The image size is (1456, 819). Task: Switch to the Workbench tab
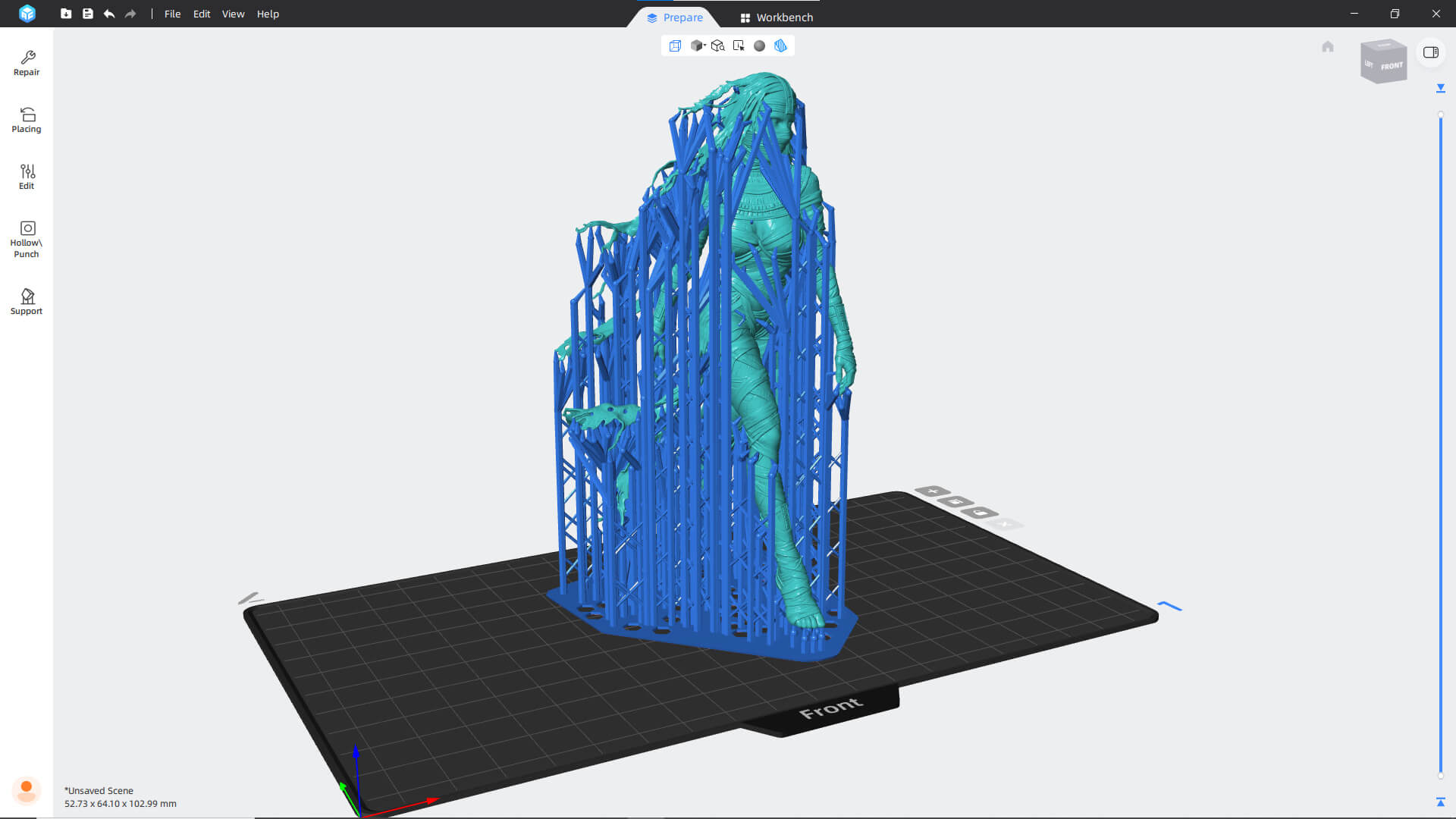pos(777,17)
